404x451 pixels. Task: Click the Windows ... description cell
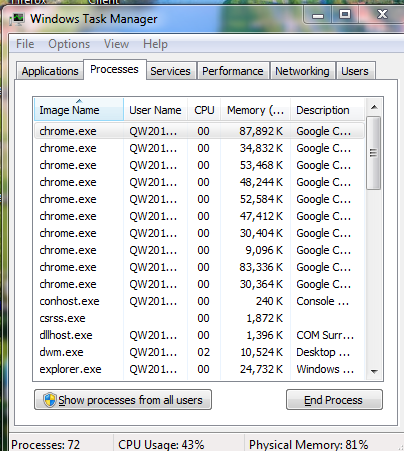click(325, 369)
